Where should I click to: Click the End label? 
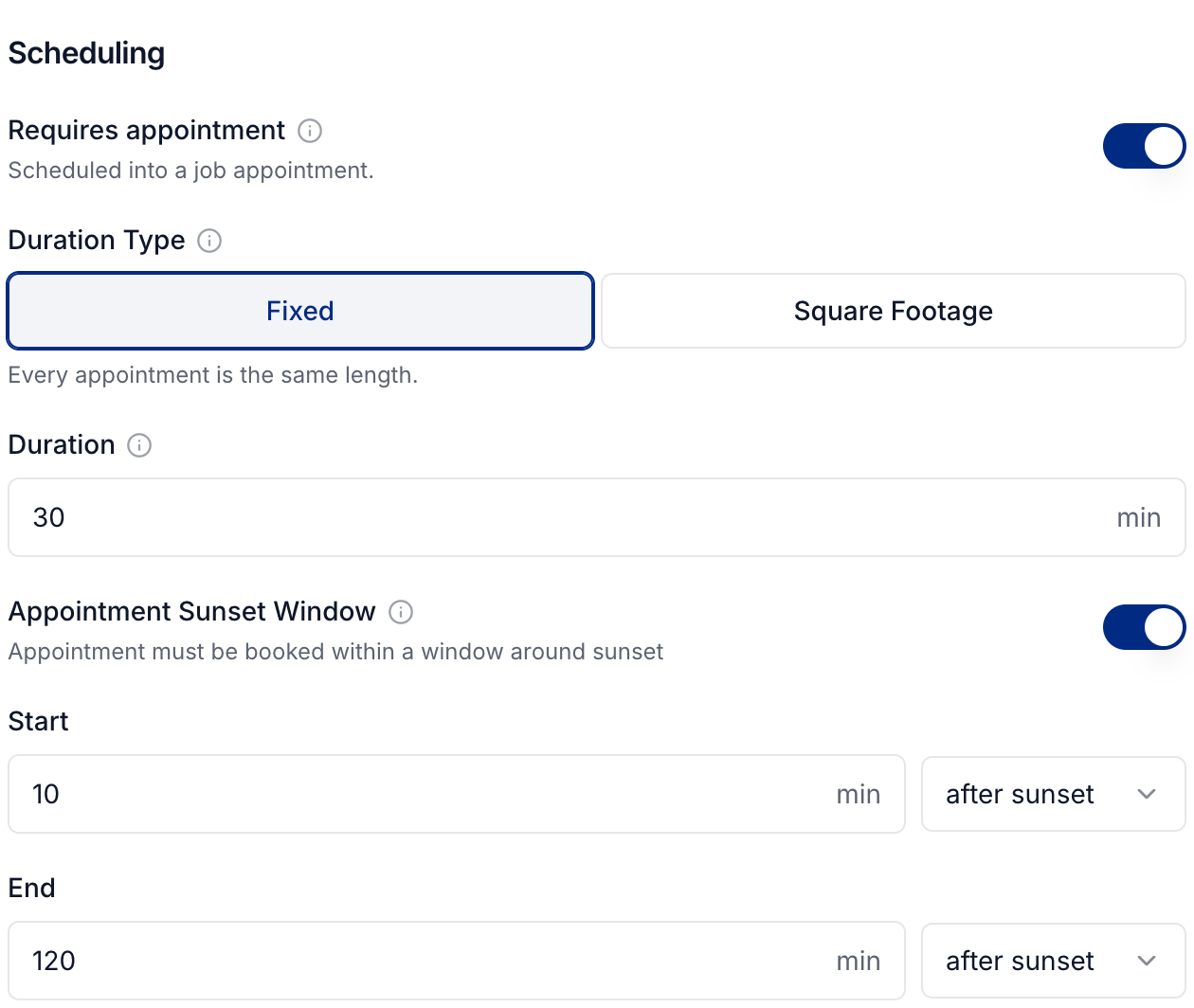click(32, 889)
